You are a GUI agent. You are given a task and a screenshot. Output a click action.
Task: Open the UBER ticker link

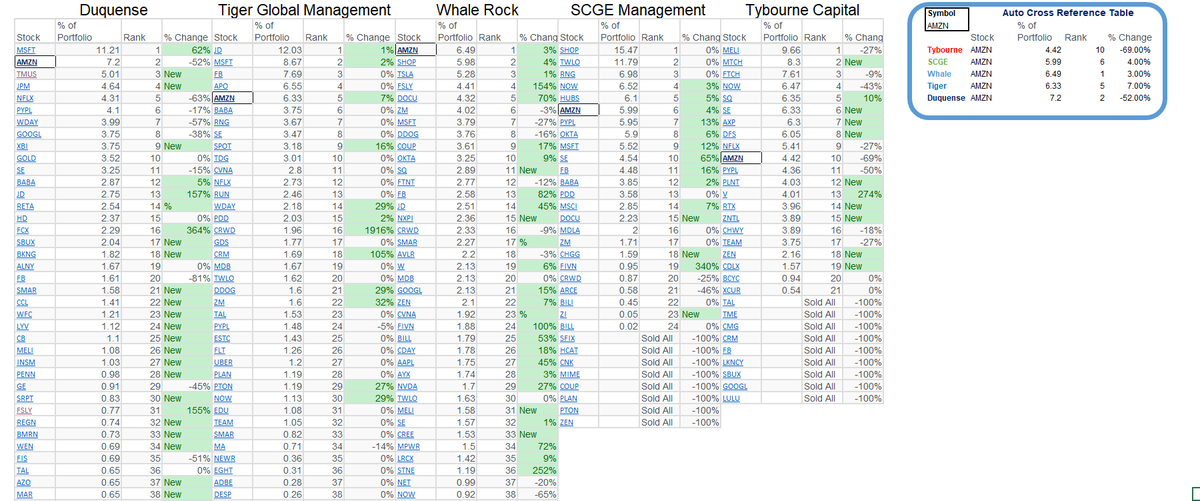(223, 363)
